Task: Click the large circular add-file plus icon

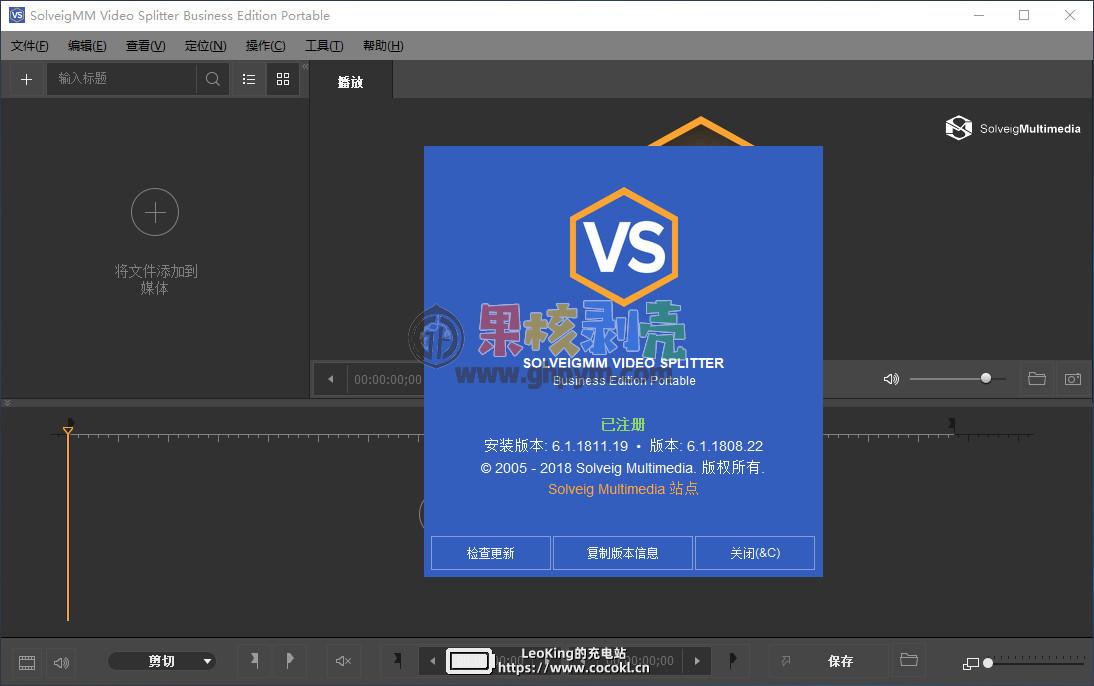Action: pyautogui.click(x=155, y=212)
